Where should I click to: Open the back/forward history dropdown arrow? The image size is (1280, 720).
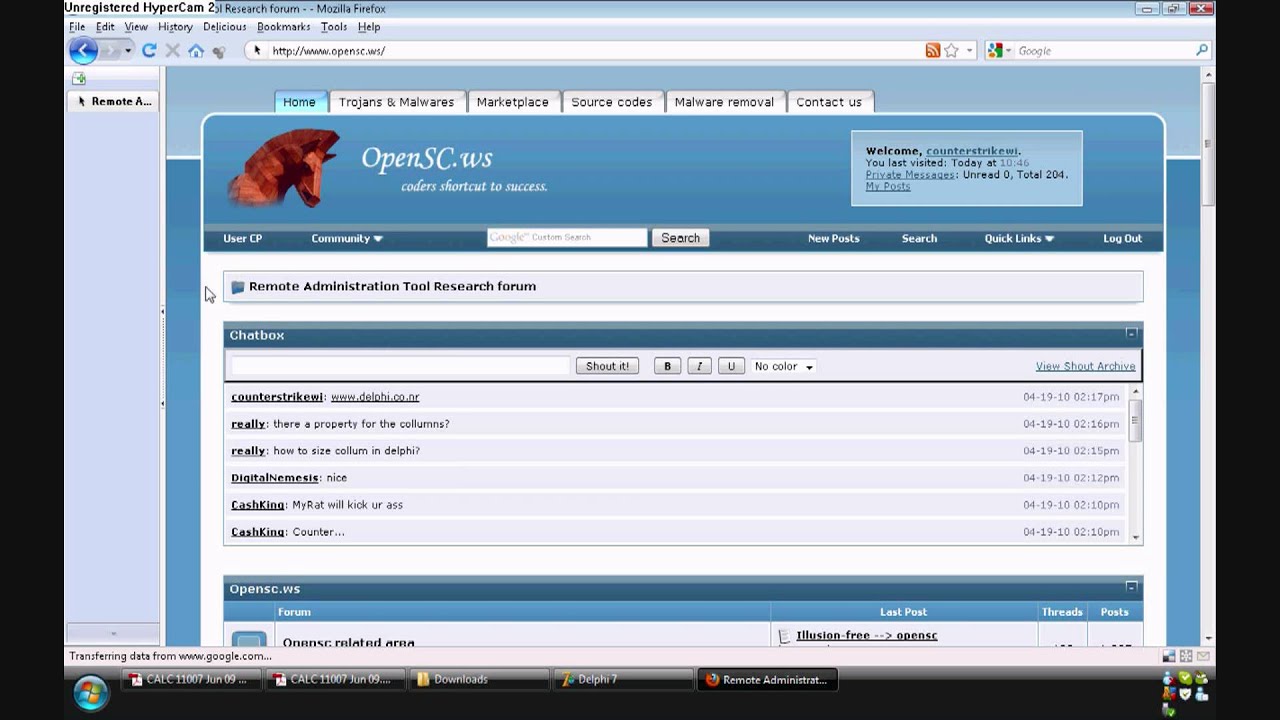pyautogui.click(x=128, y=51)
